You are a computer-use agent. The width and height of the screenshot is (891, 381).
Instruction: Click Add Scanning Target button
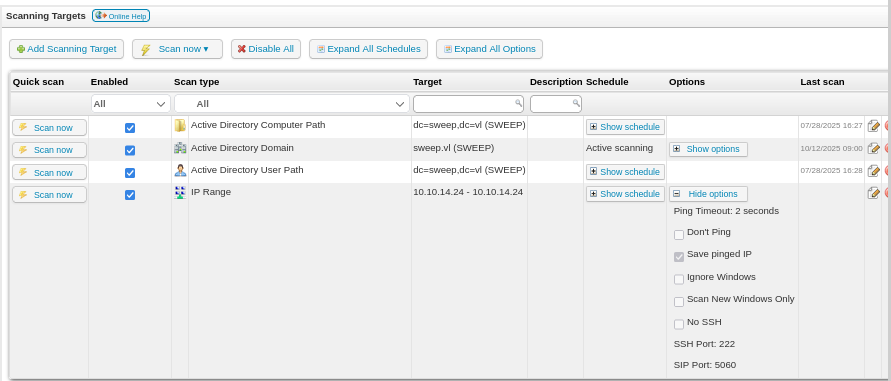pyautogui.click(x=66, y=49)
